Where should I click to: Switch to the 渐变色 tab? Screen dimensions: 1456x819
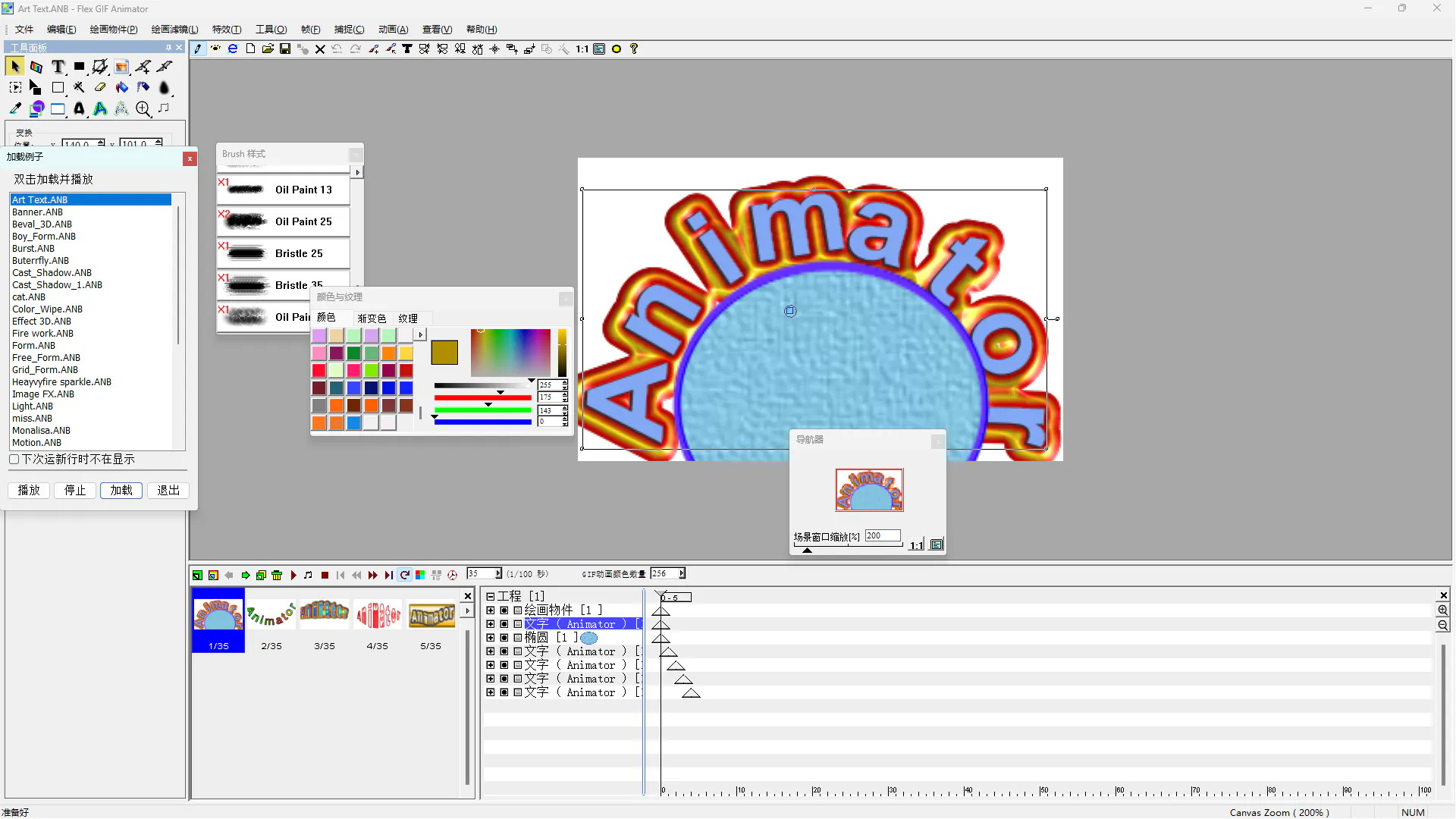pyautogui.click(x=372, y=318)
